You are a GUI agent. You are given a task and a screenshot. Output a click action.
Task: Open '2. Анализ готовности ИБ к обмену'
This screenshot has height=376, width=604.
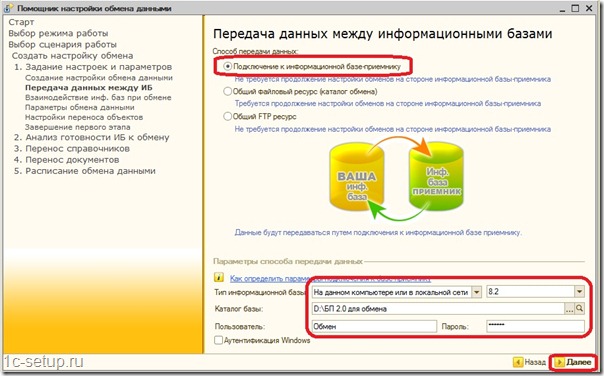(92, 137)
